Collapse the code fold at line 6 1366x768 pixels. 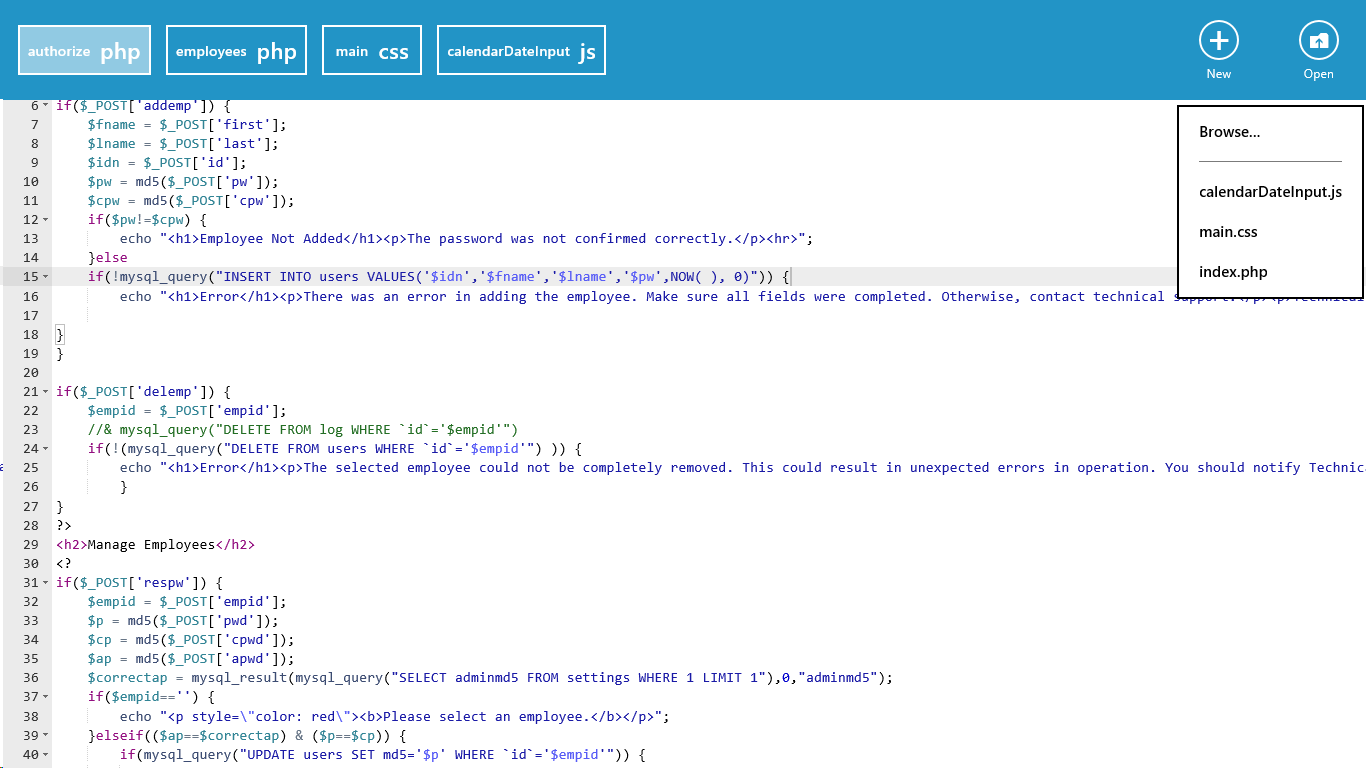pos(45,105)
